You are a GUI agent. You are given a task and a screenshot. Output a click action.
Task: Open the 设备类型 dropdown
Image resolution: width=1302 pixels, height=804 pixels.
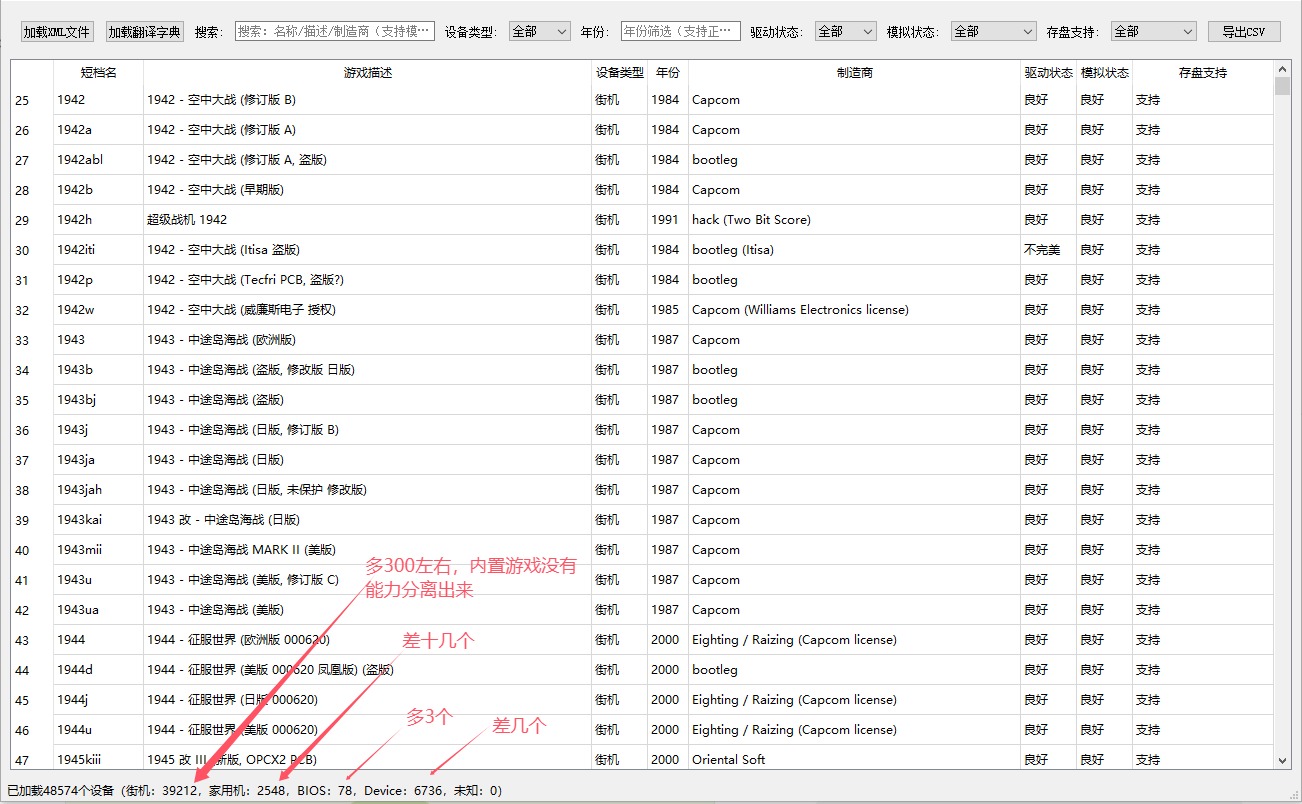coord(540,32)
